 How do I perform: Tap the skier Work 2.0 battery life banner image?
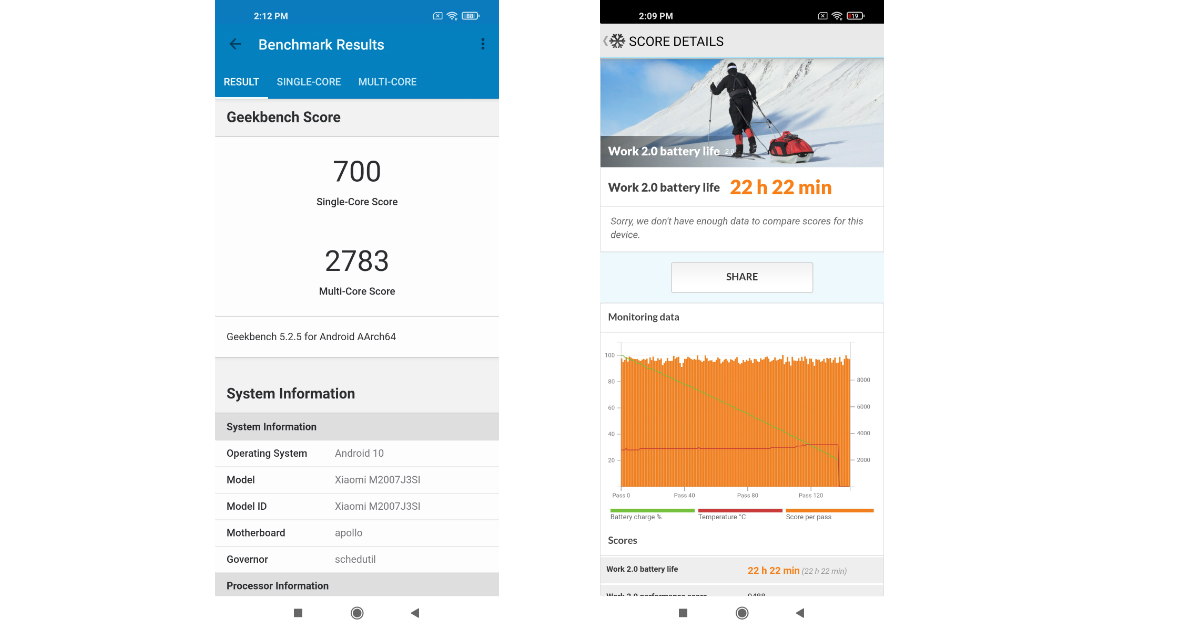742,112
